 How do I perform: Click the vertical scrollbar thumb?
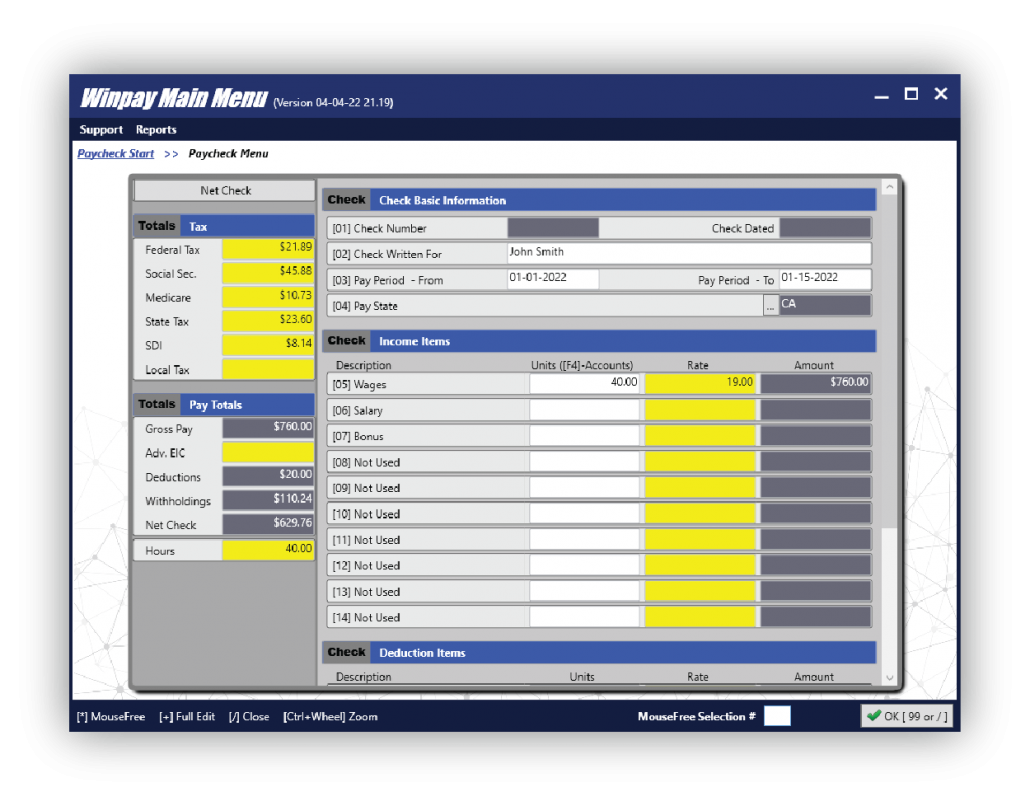pyautogui.click(x=889, y=361)
